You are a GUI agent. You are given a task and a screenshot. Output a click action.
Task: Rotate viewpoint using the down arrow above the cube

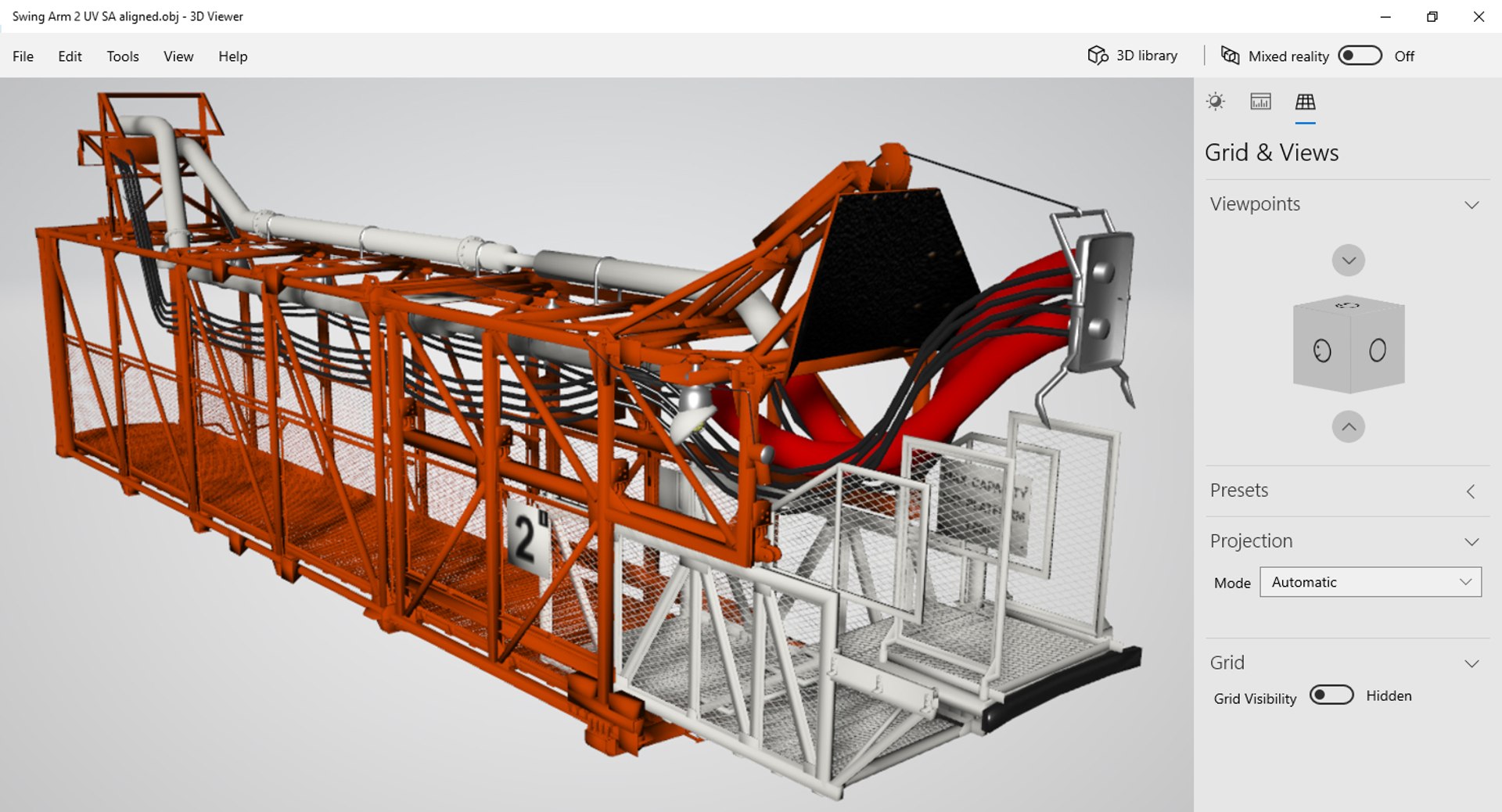(1349, 260)
